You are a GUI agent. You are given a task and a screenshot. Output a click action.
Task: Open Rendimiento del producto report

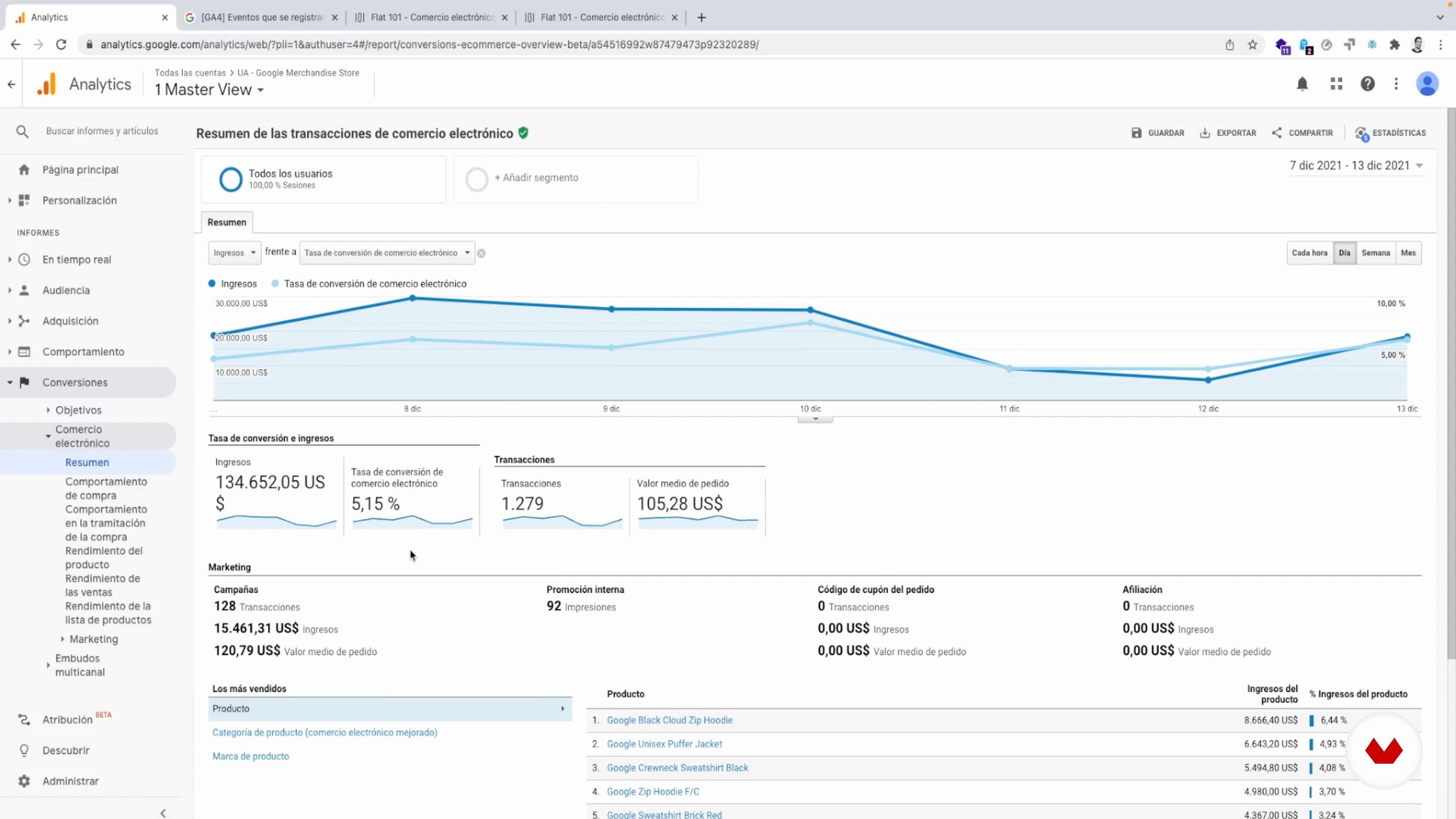click(x=104, y=557)
